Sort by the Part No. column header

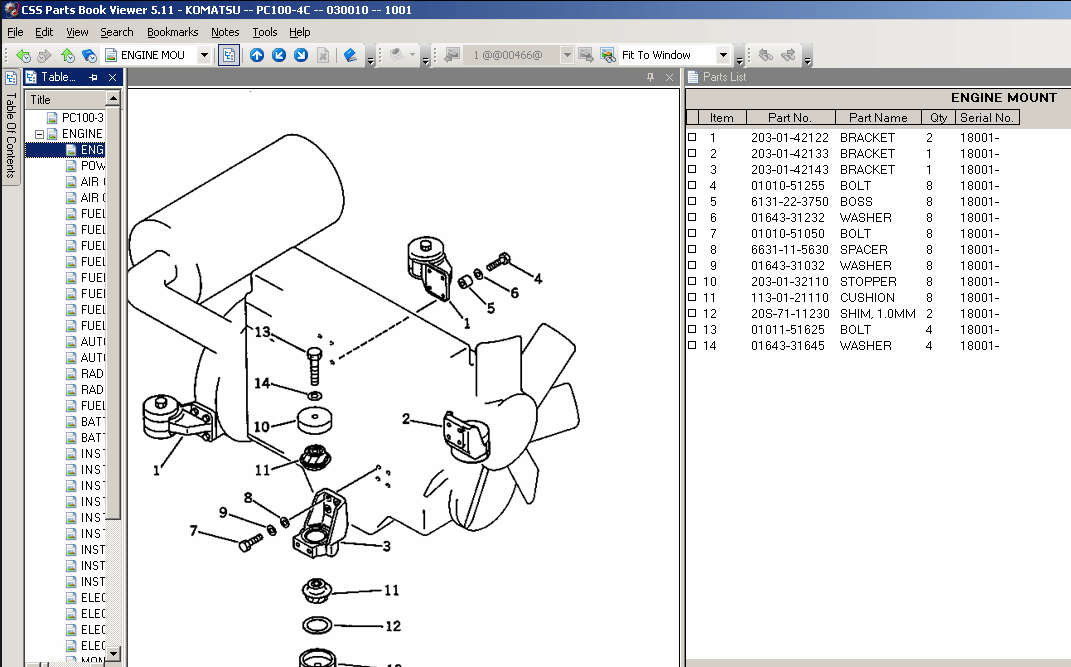[790, 117]
